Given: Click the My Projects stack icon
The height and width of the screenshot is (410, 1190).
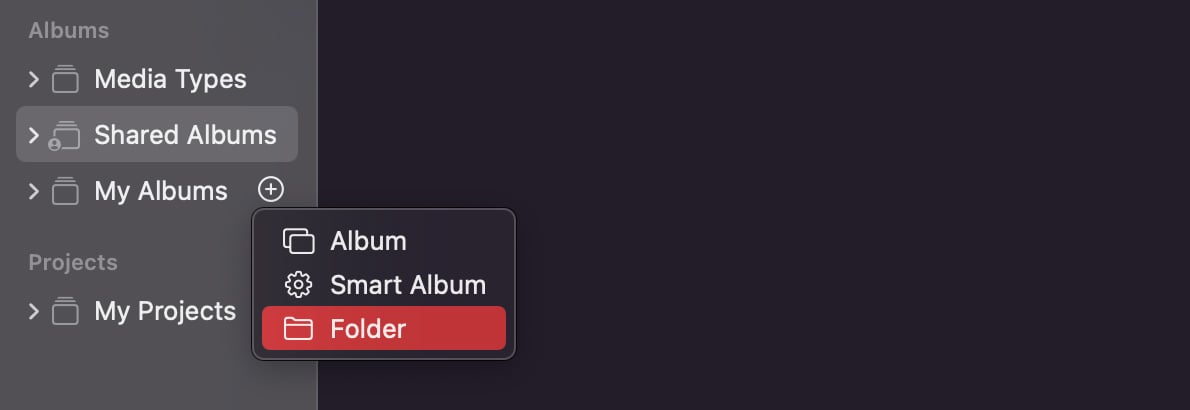Looking at the screenshot, I should point(65,311).
